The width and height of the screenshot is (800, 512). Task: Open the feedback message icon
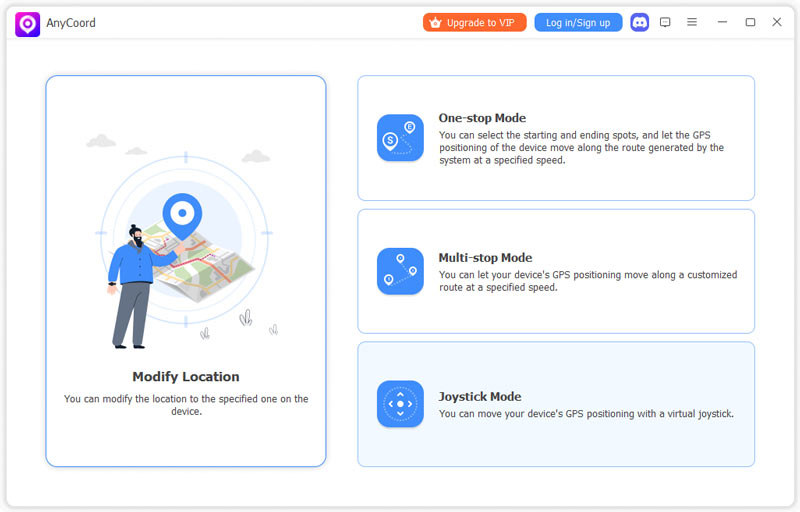[x=665, y=22]
